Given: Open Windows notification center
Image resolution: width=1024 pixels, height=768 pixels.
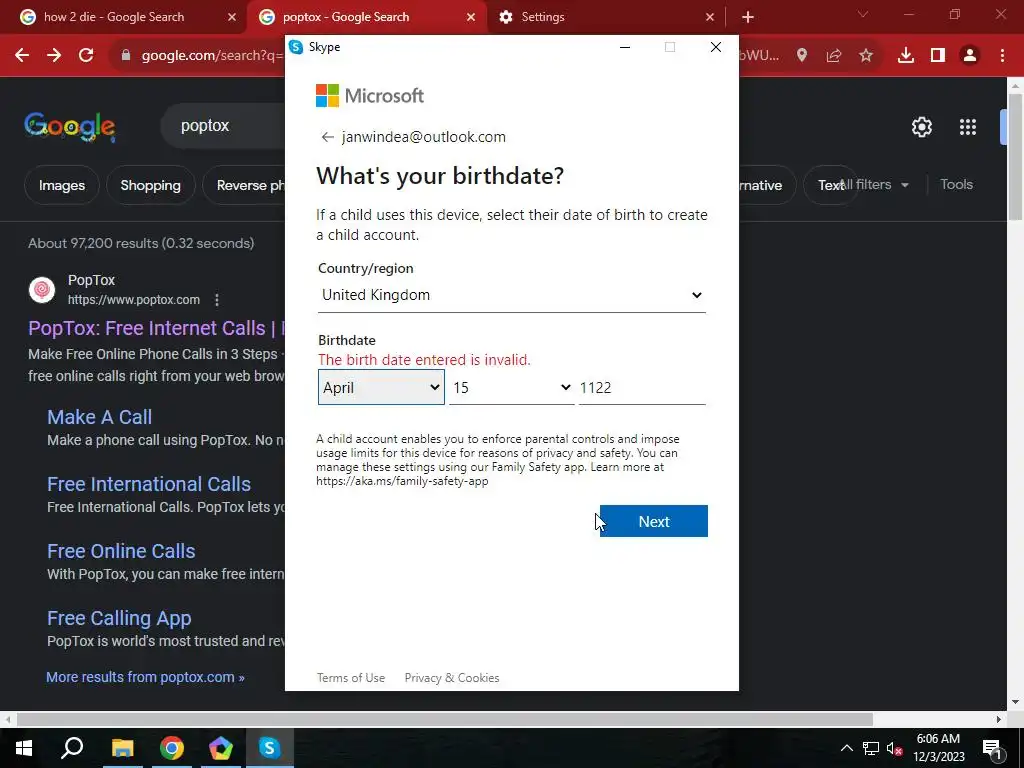Looking at the screenshot, I should coord(992,748).
